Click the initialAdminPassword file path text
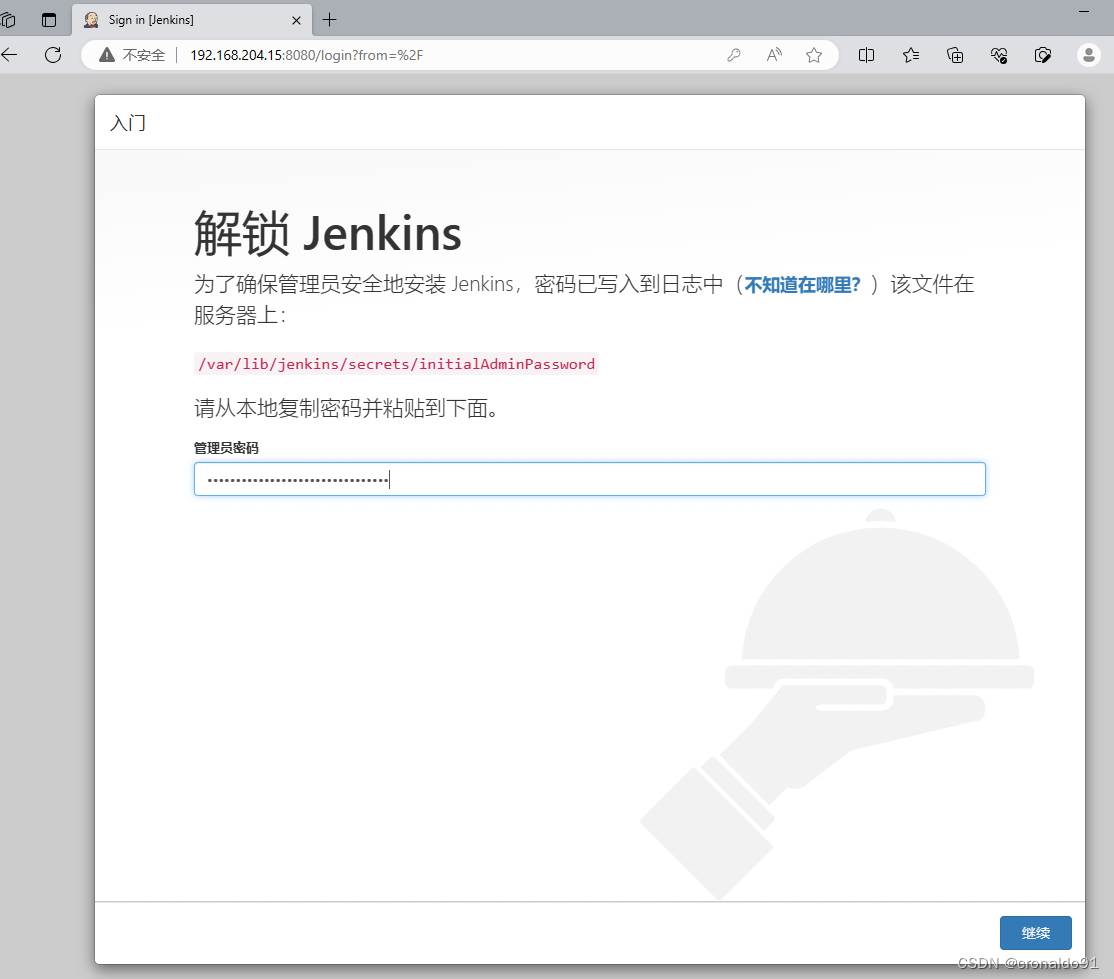 point(396,364)
